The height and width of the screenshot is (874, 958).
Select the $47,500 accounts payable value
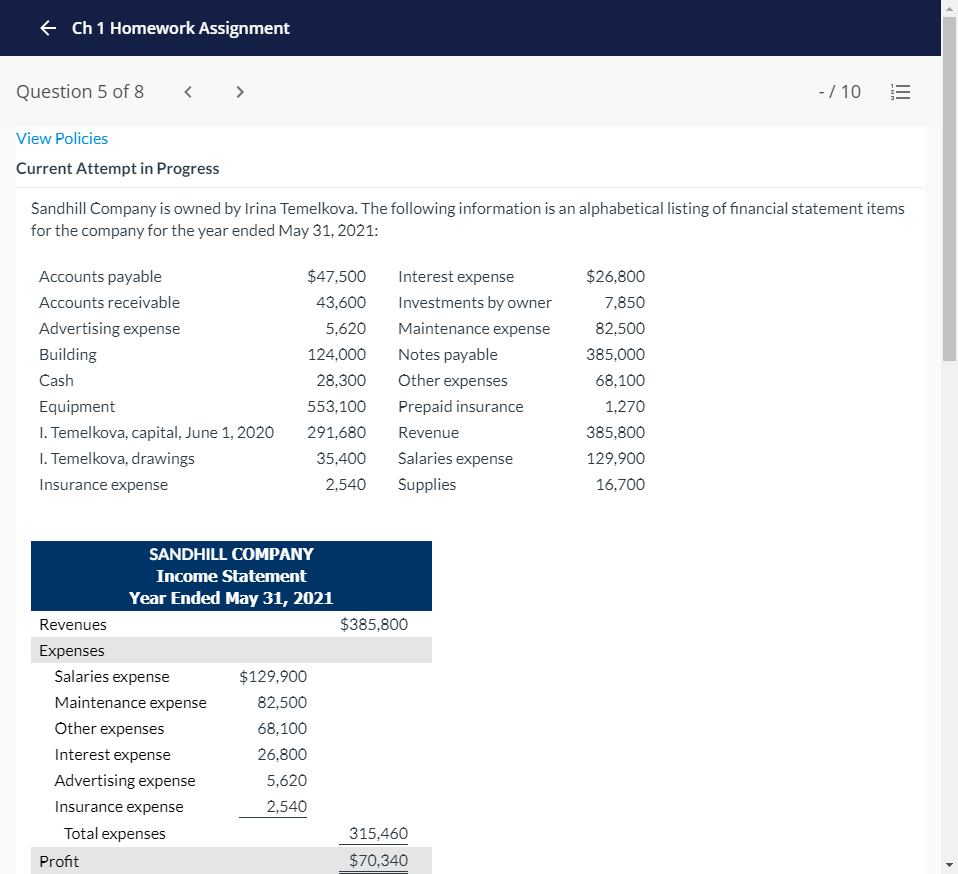coord(336,277)
